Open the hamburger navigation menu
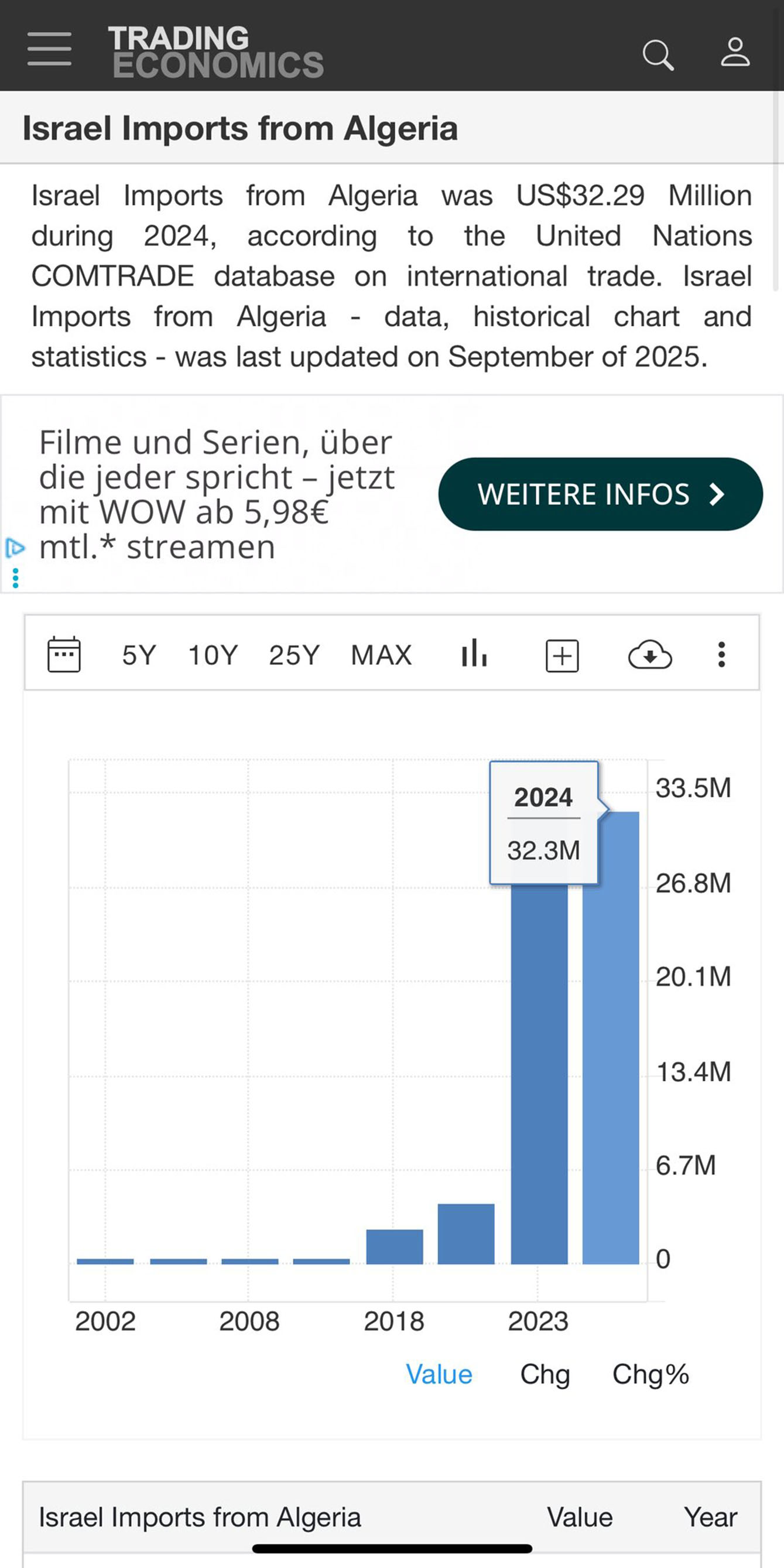The width and height of the screenshot is (784, 1568). point(49,49)
